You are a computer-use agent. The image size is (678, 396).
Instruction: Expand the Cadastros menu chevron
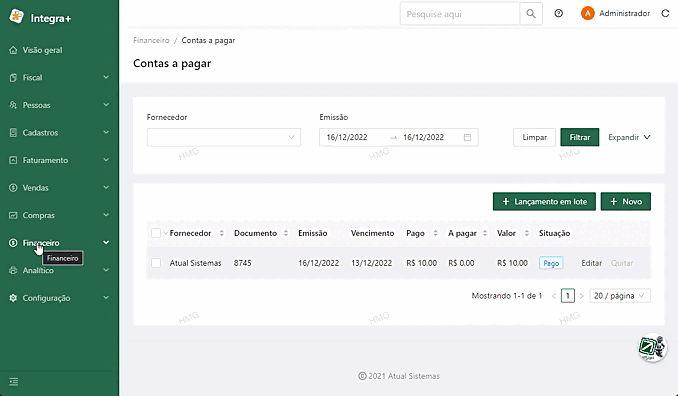106,132
